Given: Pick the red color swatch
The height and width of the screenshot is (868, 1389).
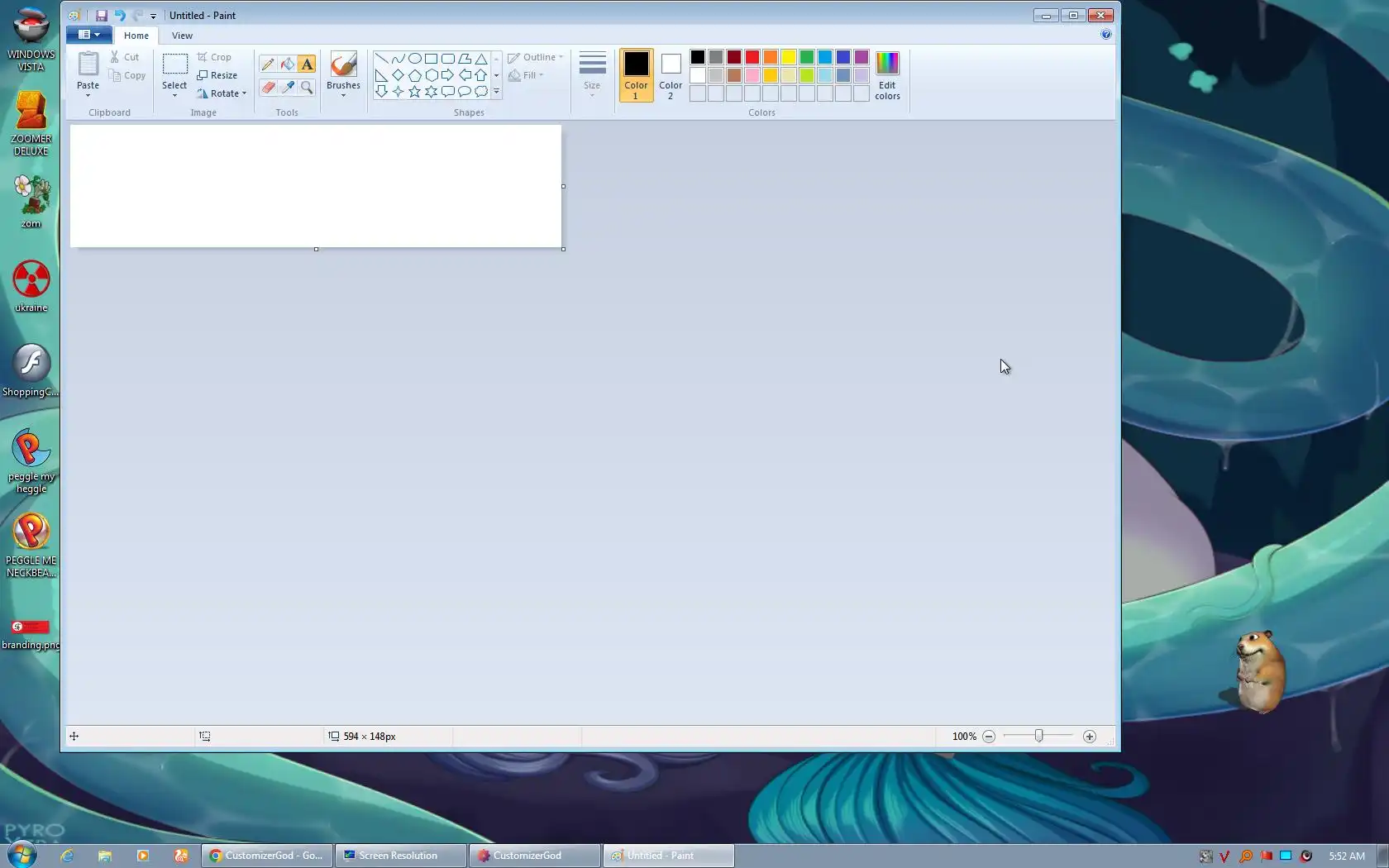Looking at the screenshot, I should coord(752,57).
